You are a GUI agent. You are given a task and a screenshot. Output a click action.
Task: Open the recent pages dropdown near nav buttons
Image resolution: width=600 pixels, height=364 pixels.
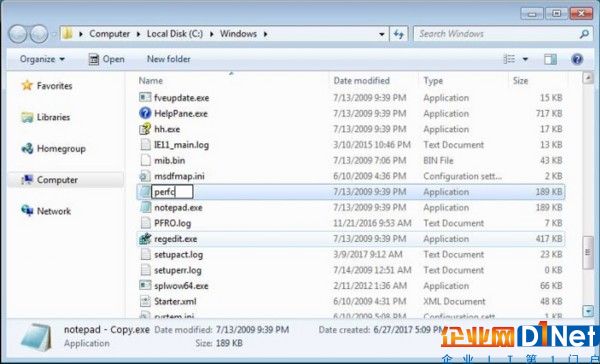(x=54, y=34)
